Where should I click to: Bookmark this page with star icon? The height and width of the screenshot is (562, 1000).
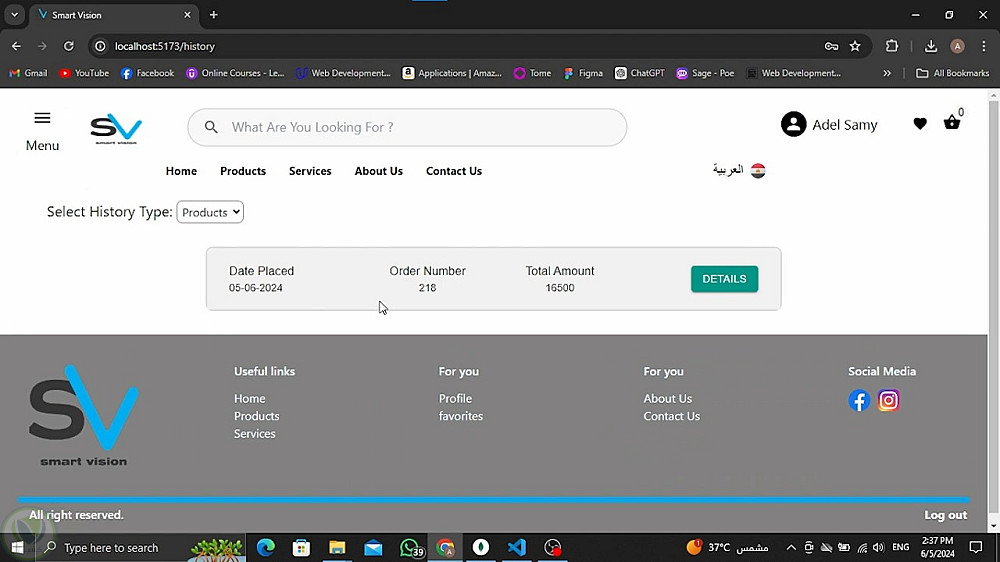[855, 46]
